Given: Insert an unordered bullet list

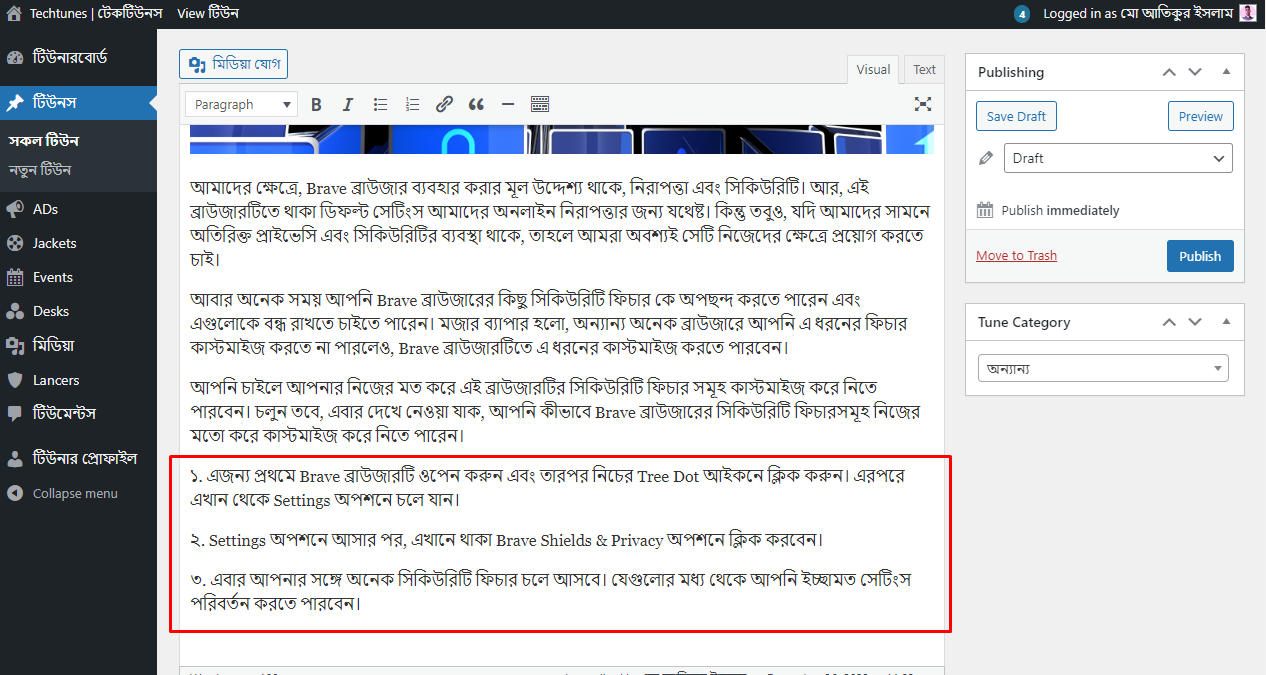Looking at the screenshot, I should coord(380,103).
